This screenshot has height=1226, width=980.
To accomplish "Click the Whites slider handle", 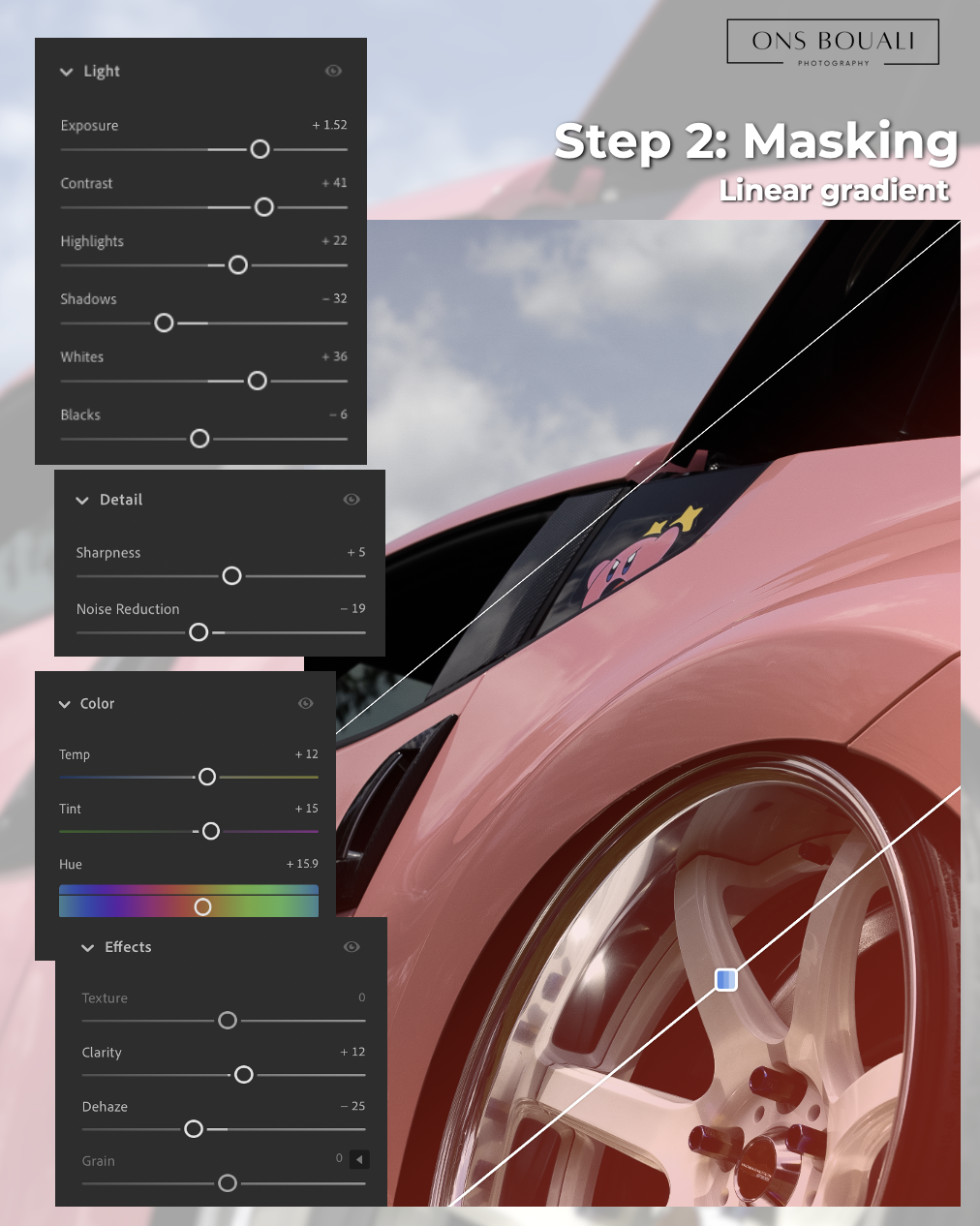I will click(x=257, y=381).
